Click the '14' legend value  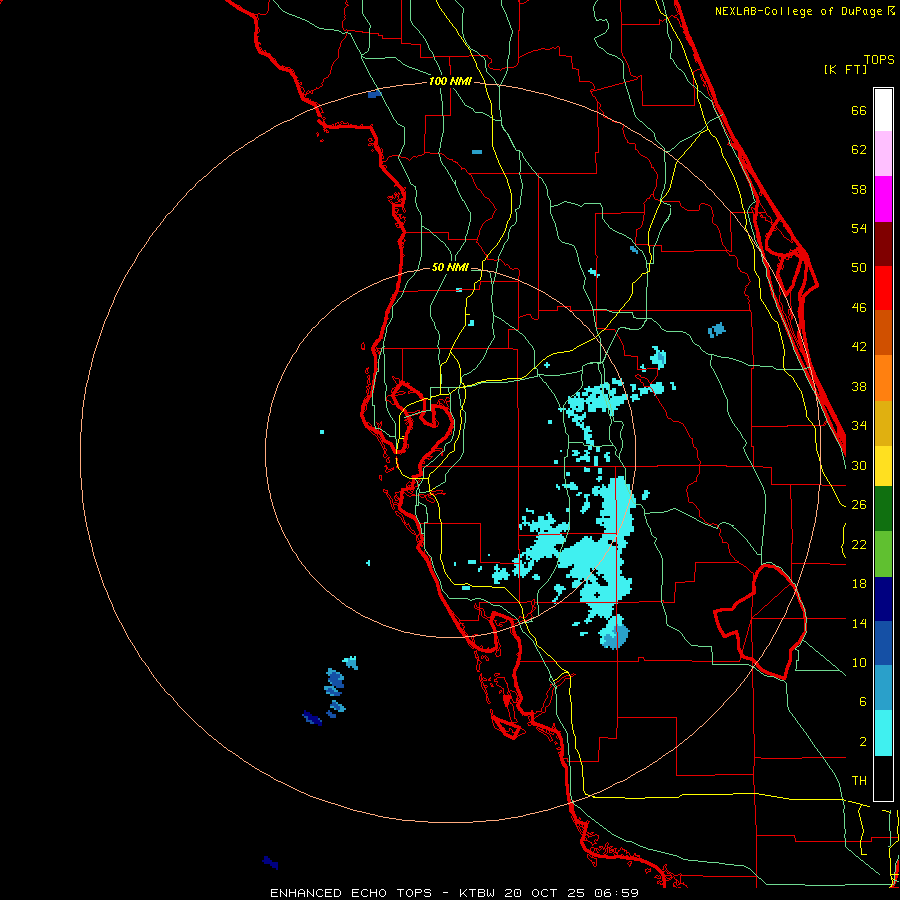click(859, 623)
